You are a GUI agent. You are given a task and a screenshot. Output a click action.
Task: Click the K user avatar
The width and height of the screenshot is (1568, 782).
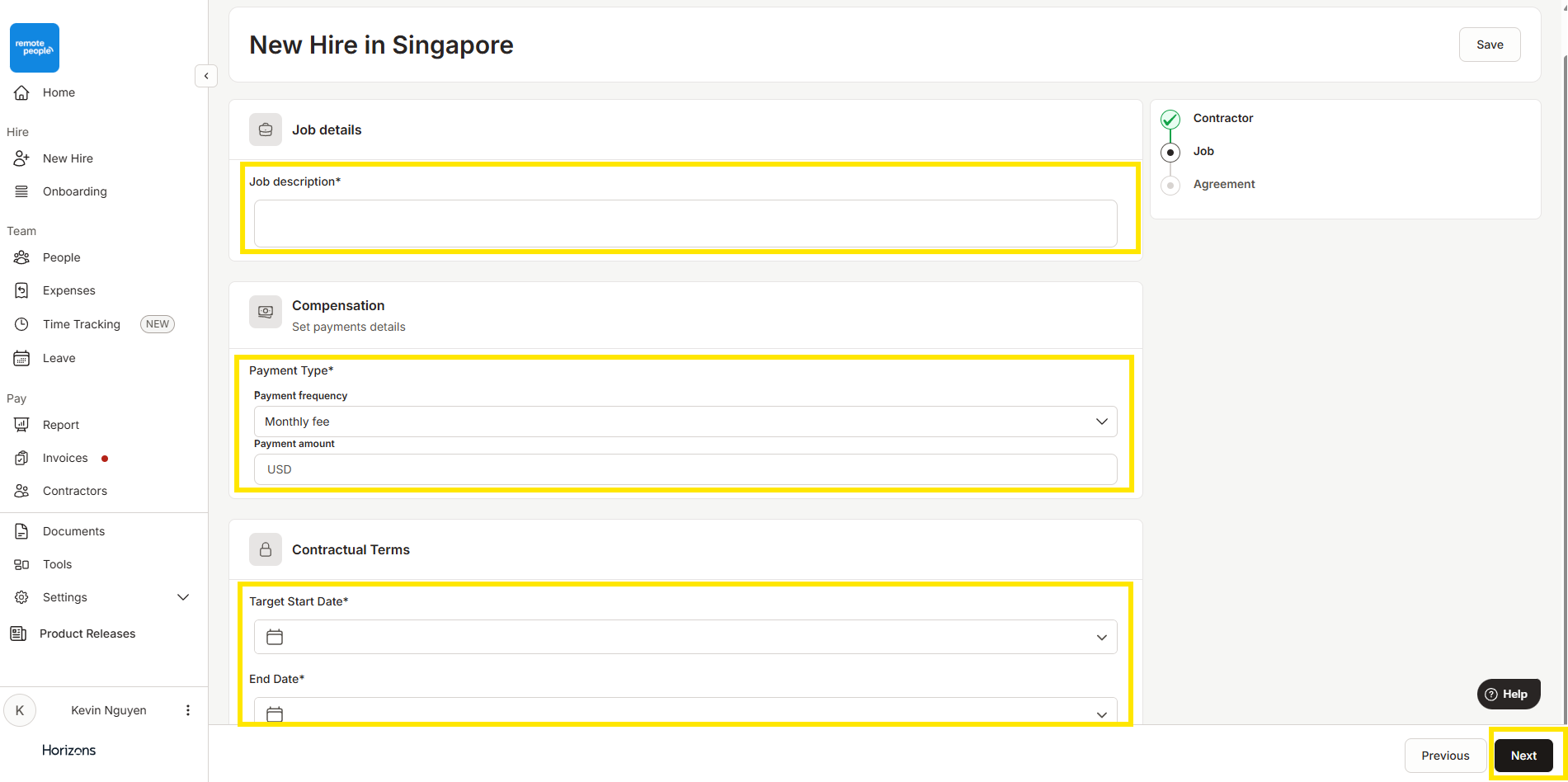pyautogui.click(x=20, y=710)
